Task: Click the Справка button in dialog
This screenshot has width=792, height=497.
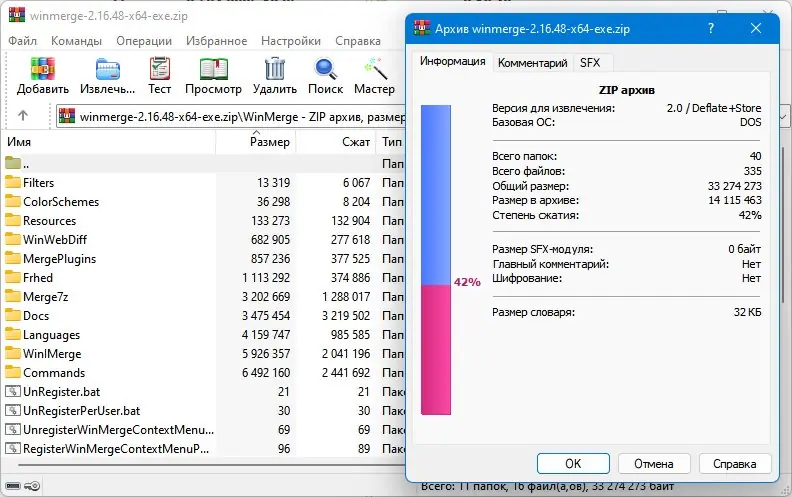Action: [x=735, y=464]
